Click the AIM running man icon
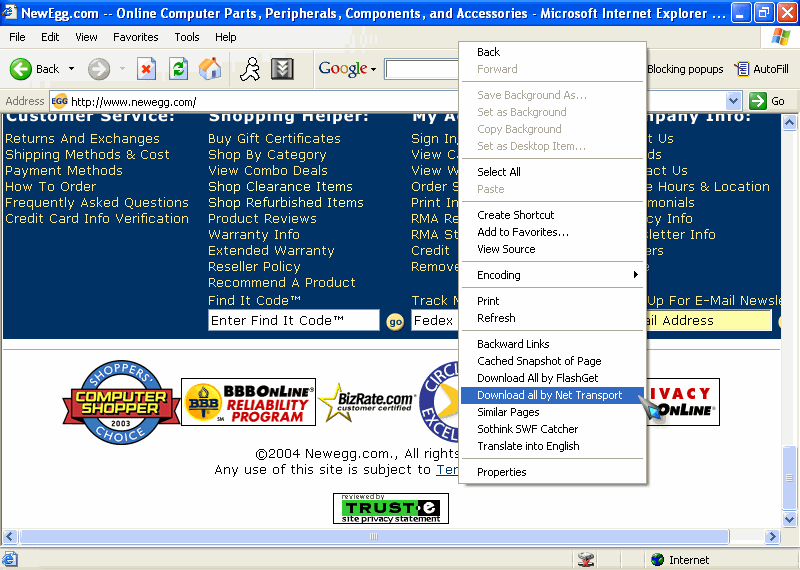This screenshot has width=800, height=570. pos(250,69)
